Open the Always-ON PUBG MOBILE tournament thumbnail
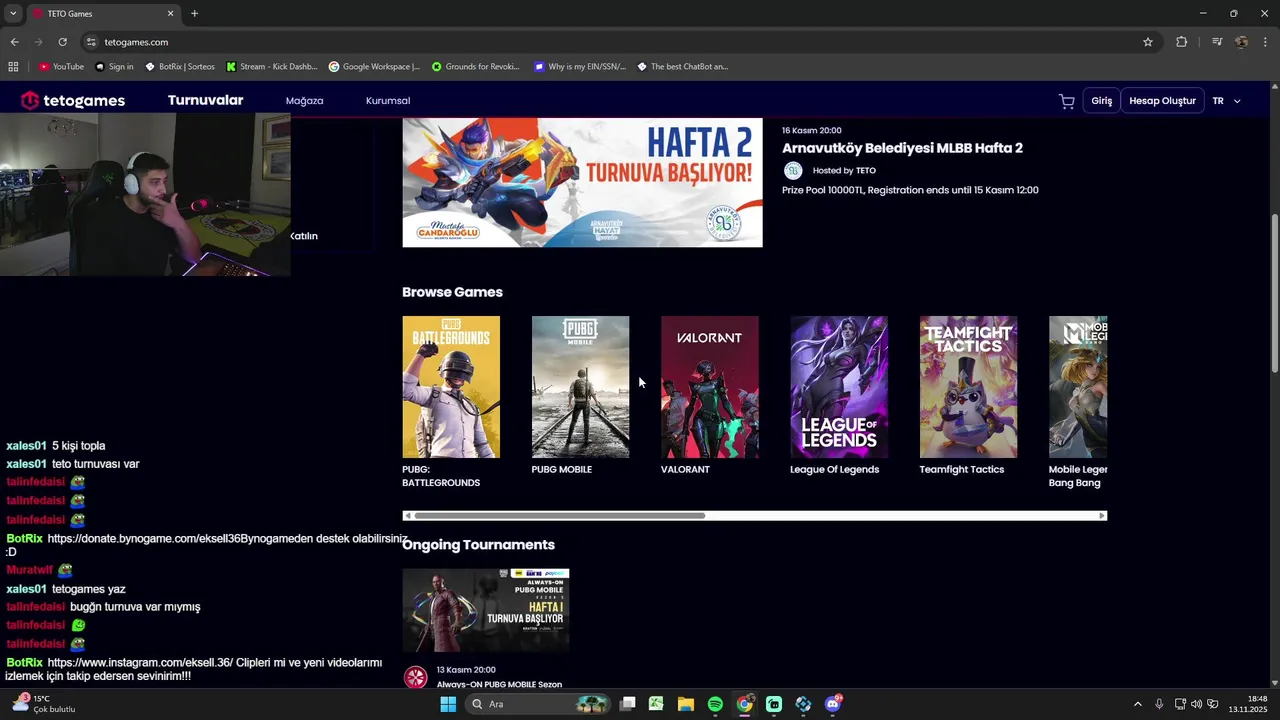The image size is (1280, 720). [486, 610]
